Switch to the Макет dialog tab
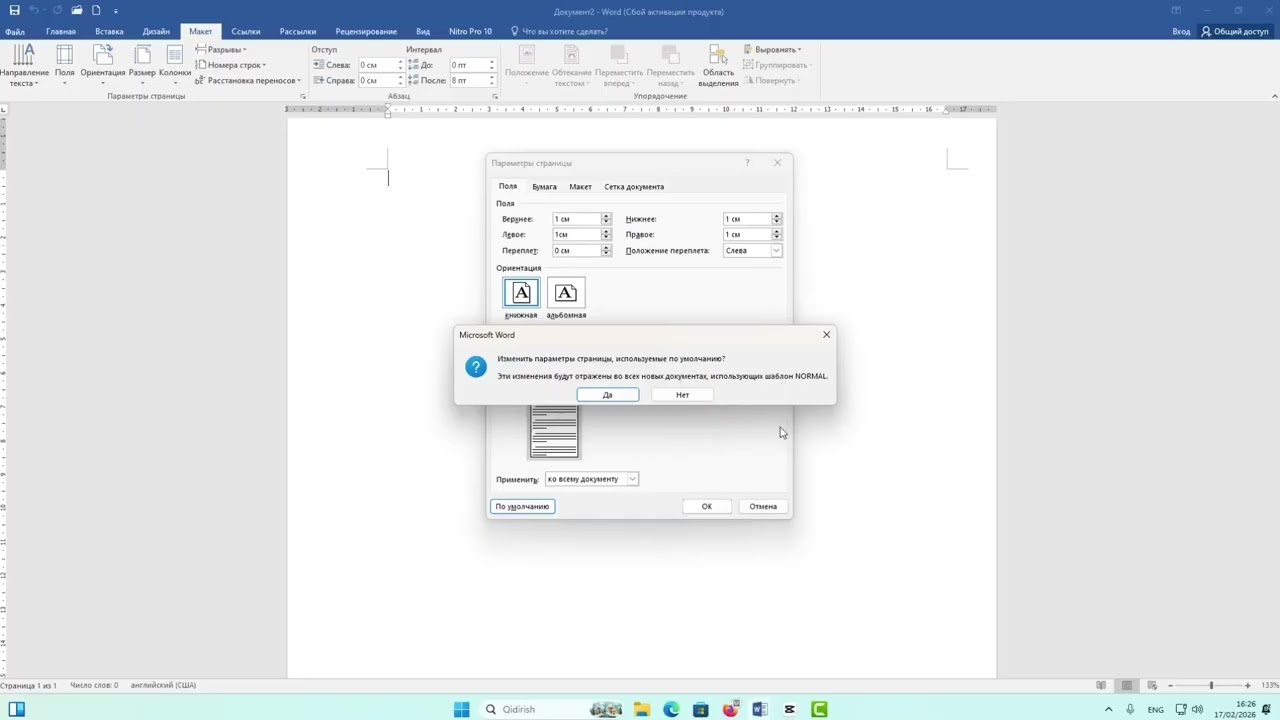Screen dimensions: 1280x720 [x=580, y=186]
